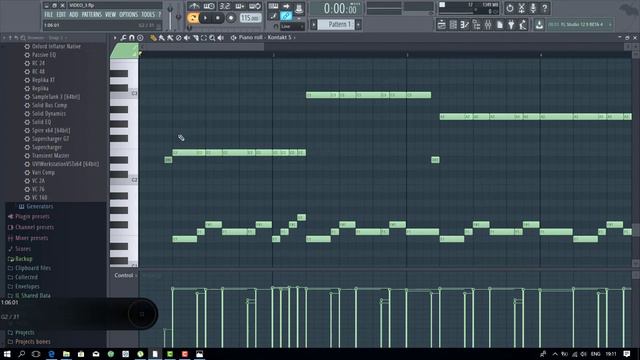Click the circular power icon at top right
Image resolution: width=640 pixels, height=360 pixels.
[x=510, y=8]
